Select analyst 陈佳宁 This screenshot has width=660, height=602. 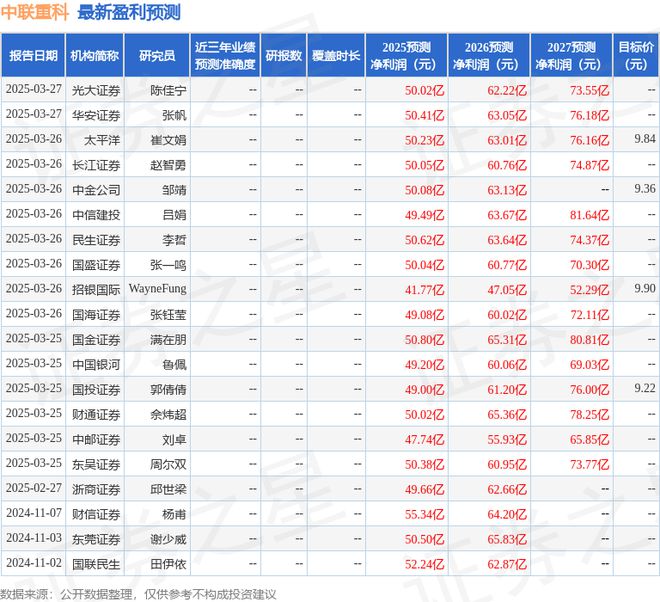click(168, 91)
